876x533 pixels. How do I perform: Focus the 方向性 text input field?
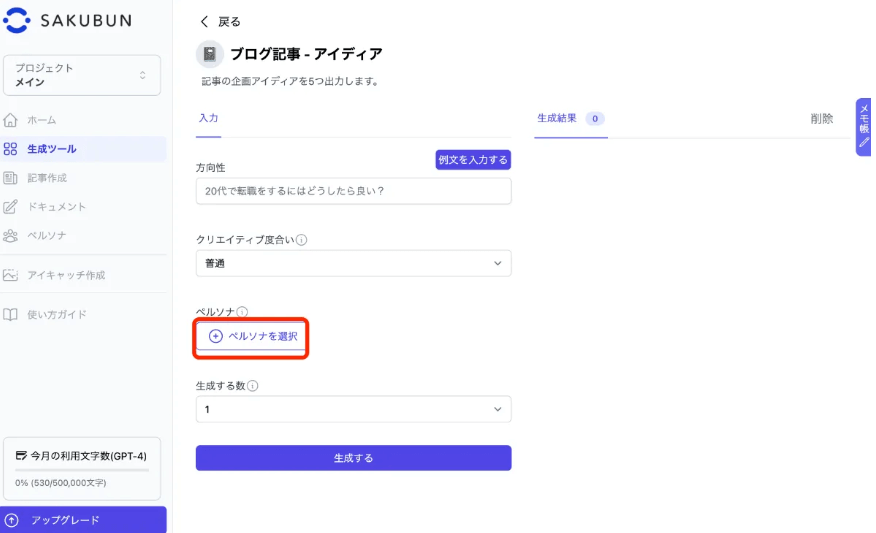click(353, 191)
